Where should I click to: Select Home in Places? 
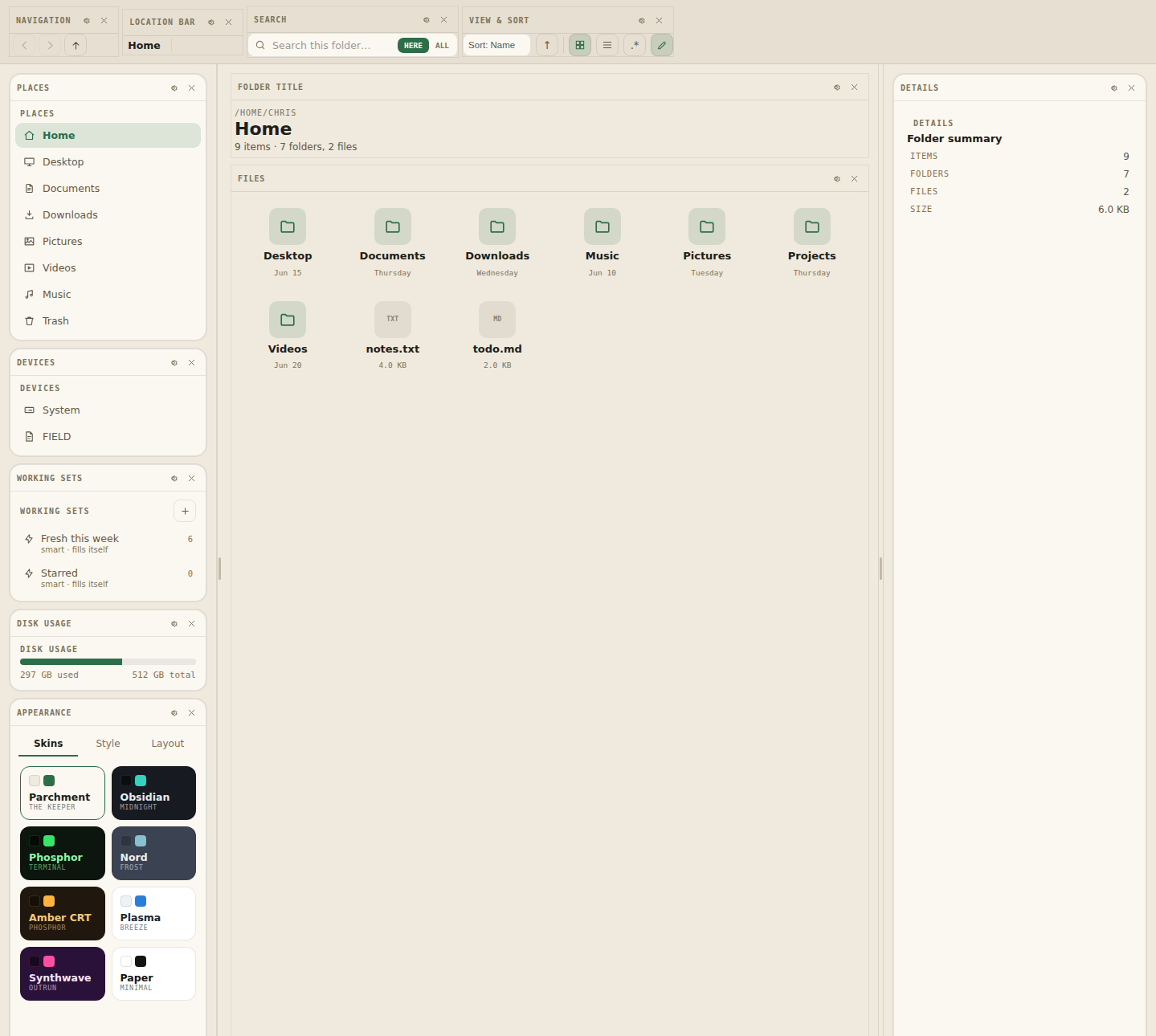(108, 136)
